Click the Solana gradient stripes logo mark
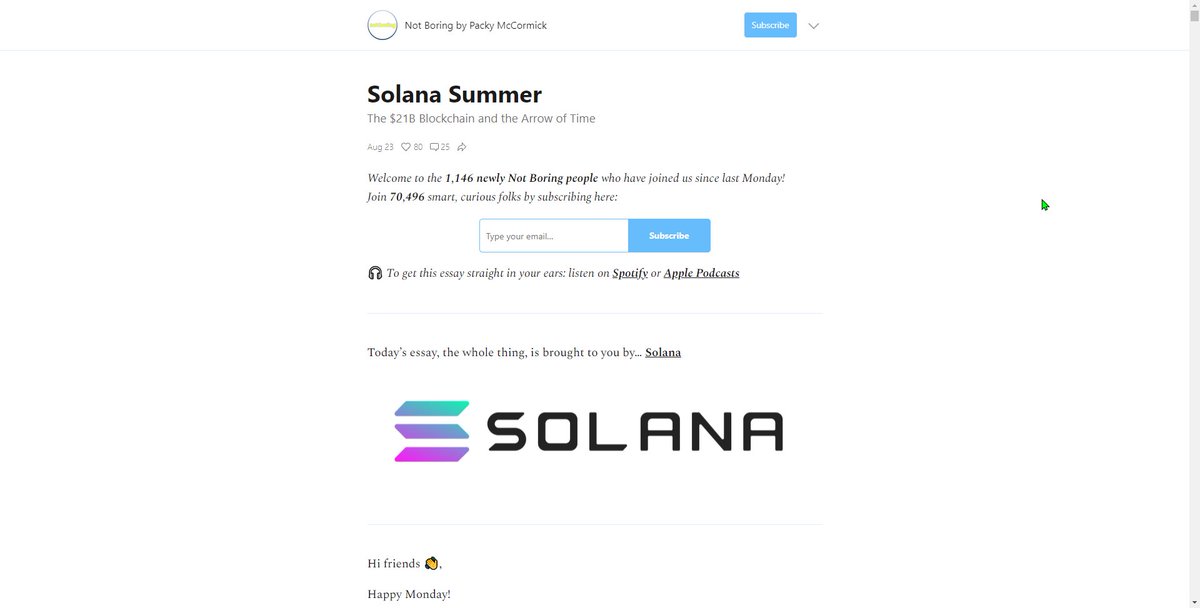 point(432,431)
